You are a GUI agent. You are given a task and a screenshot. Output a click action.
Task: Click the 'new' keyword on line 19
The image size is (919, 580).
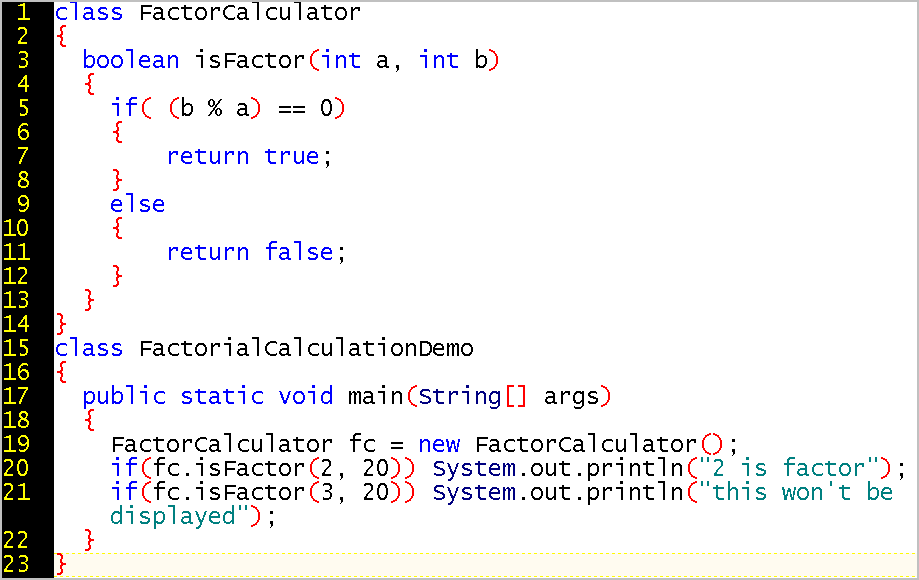[x=439, y=444]
